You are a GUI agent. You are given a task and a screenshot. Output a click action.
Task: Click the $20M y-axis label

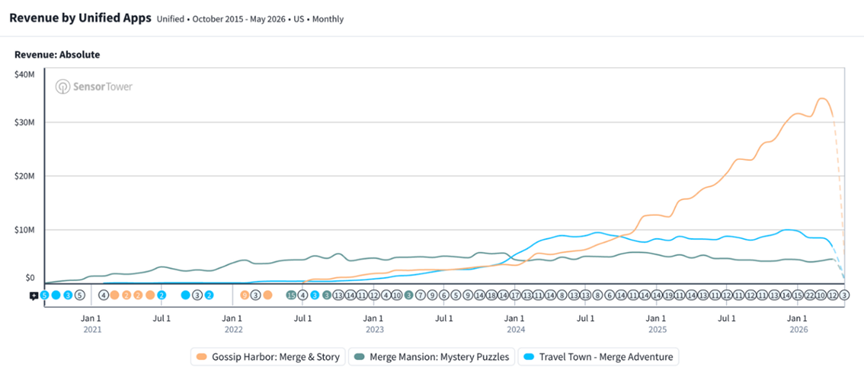coord(25,176)
